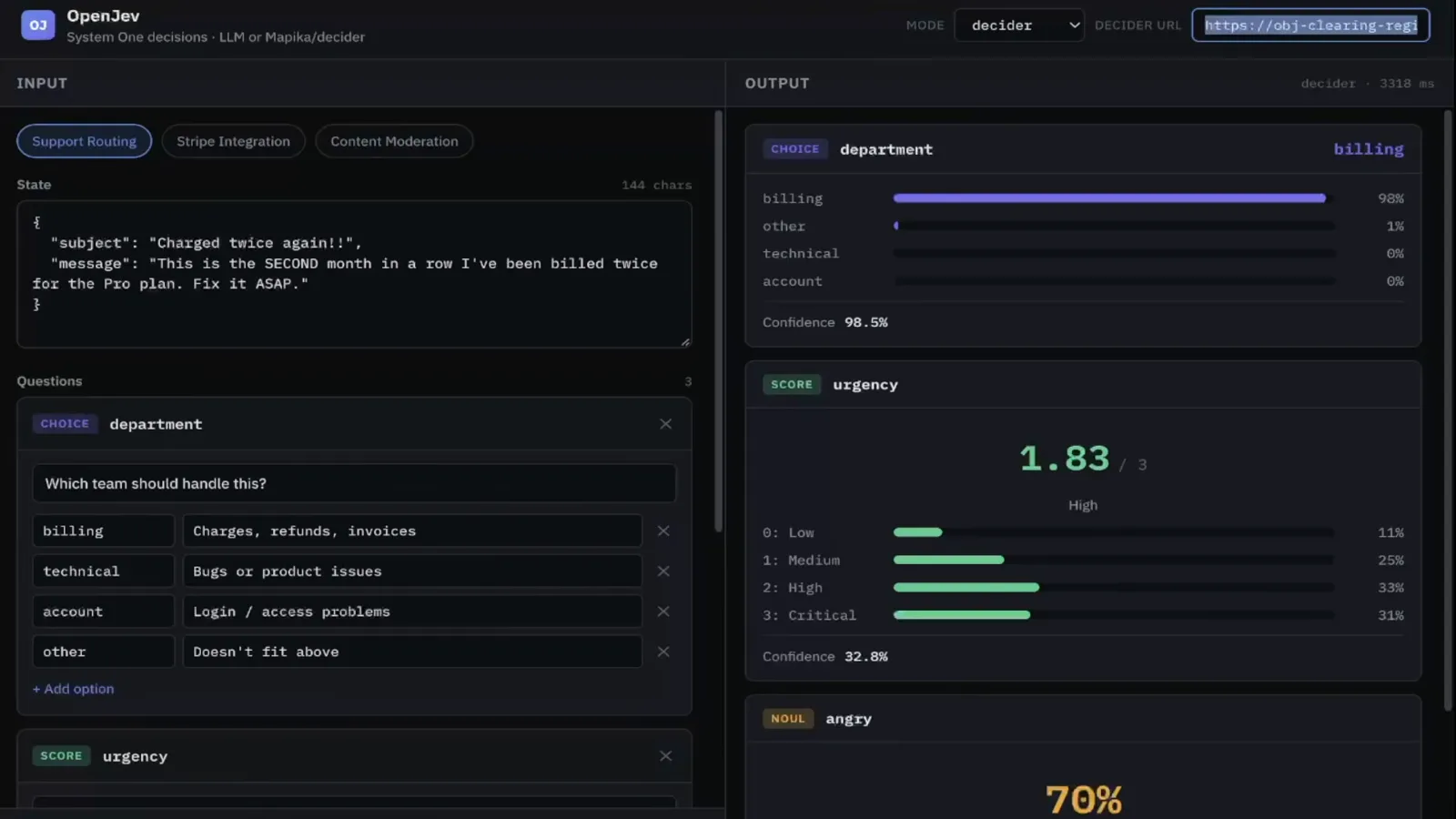Switch to Content Moderation preset
The height and width of the screenshot is (819, 1456).
coord(394,141)
